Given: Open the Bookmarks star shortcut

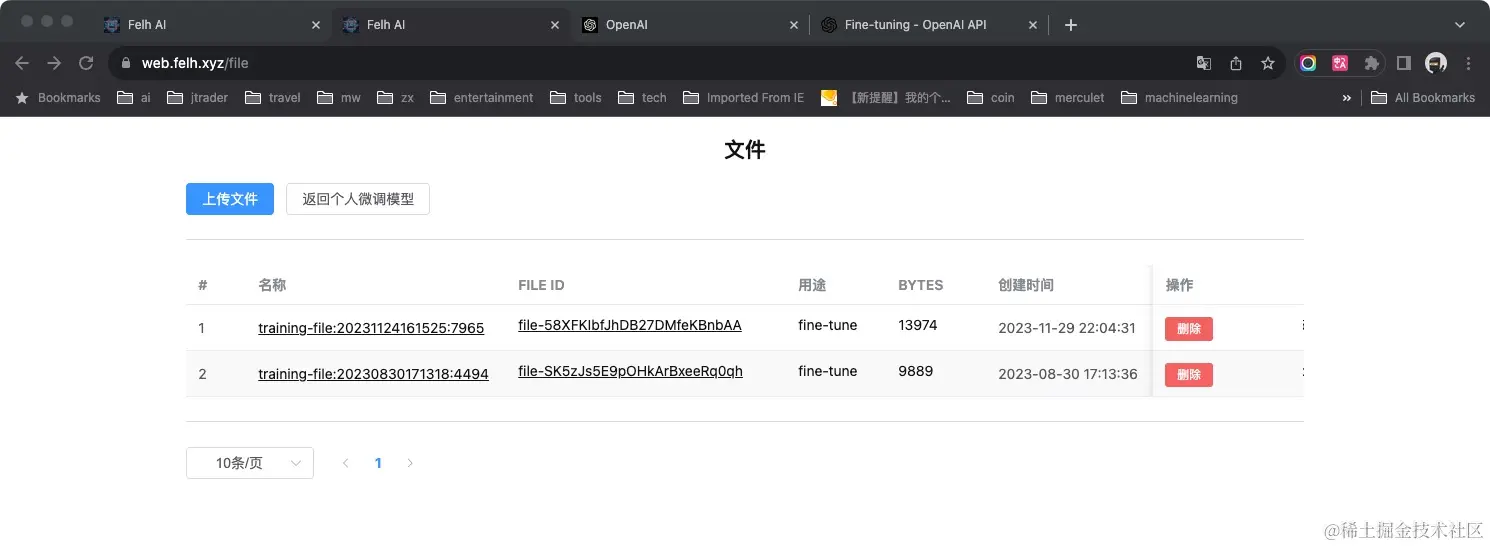Looking at the screenshot, I should 58,97.
